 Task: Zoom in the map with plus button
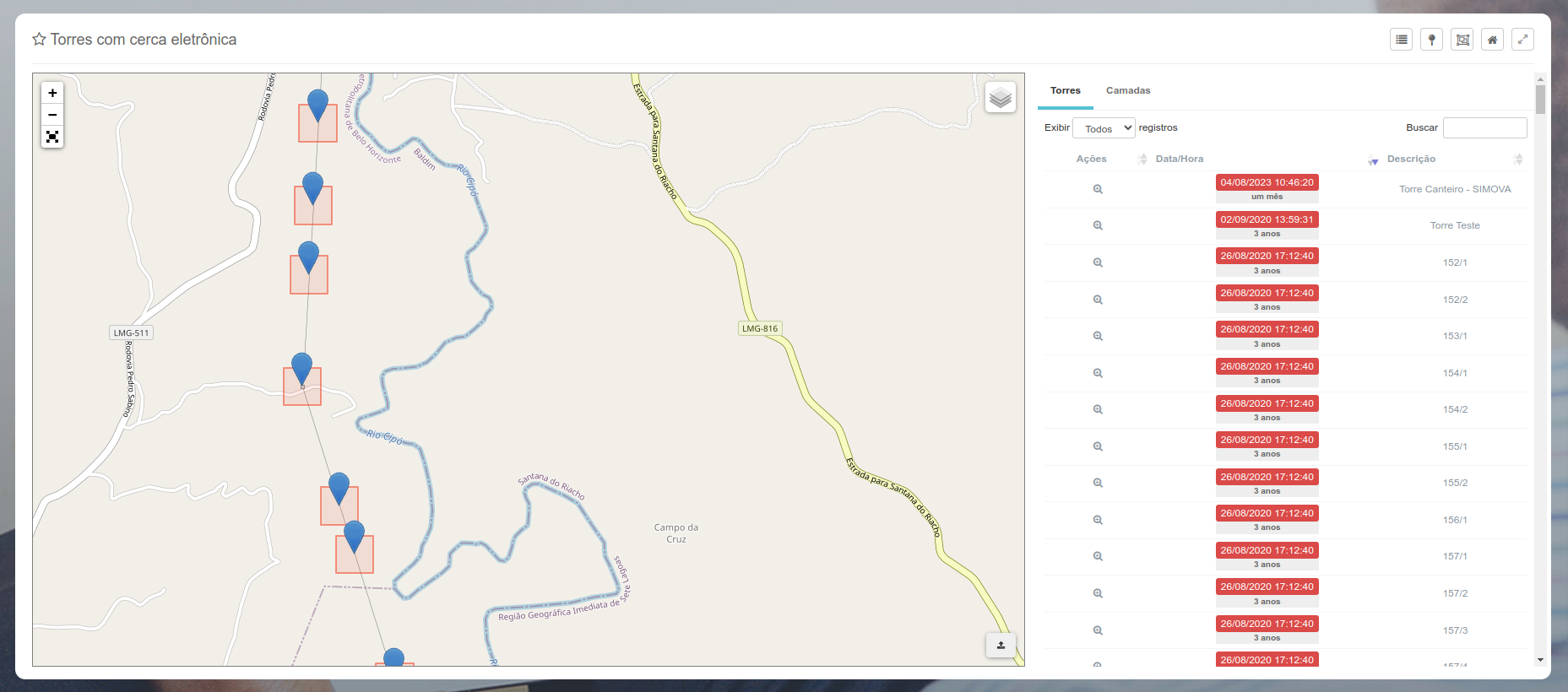point(52,93)
